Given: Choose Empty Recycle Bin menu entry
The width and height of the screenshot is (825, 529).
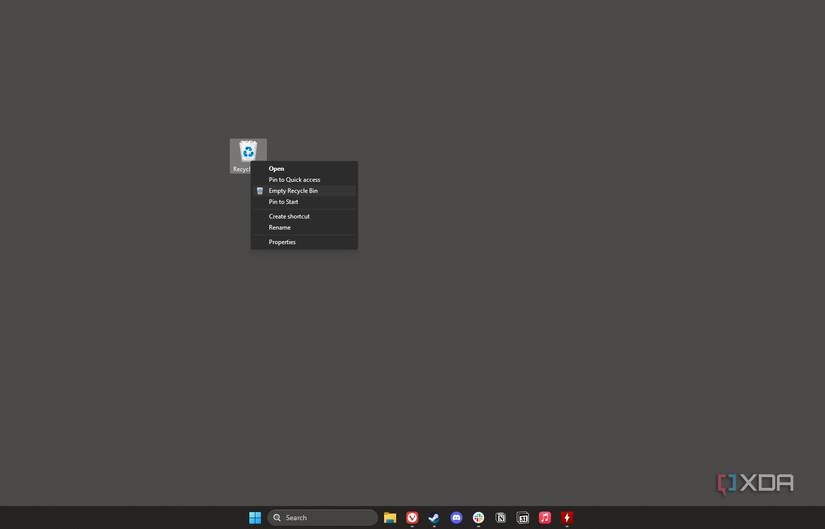Looking at the screenshot, I should [304, 191].
